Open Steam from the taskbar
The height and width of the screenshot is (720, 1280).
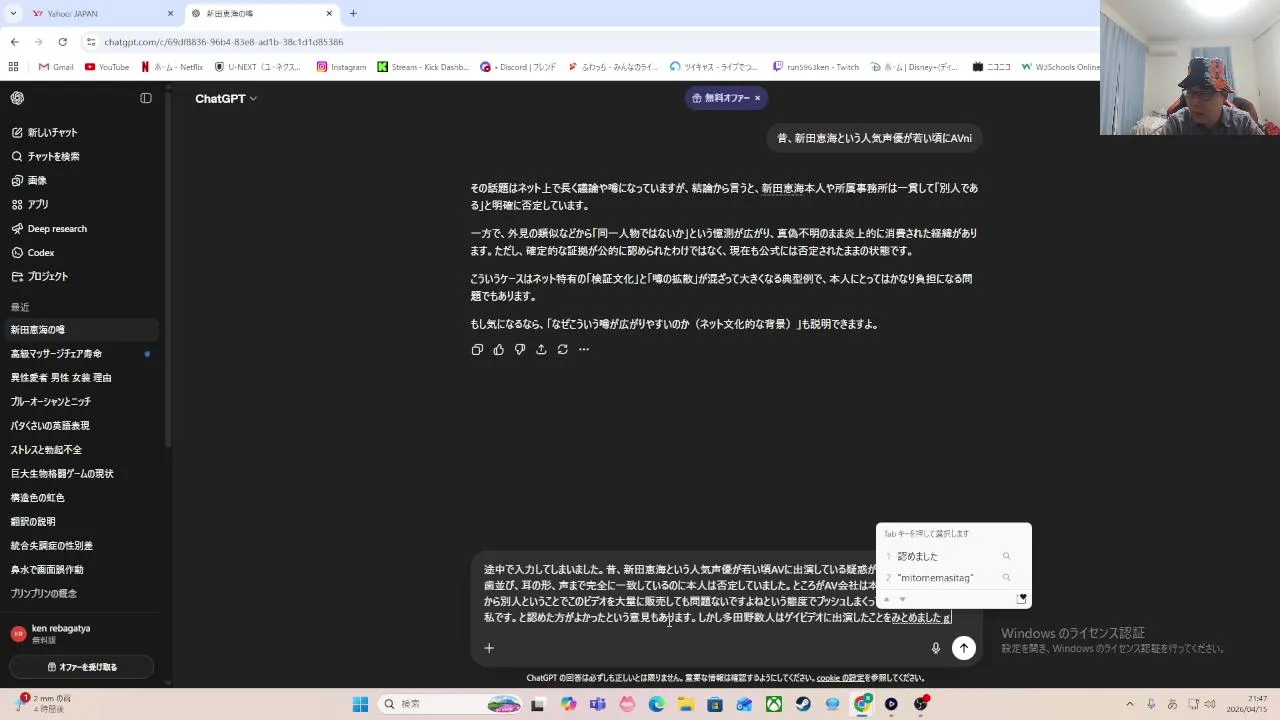click(x=803, y=704)
